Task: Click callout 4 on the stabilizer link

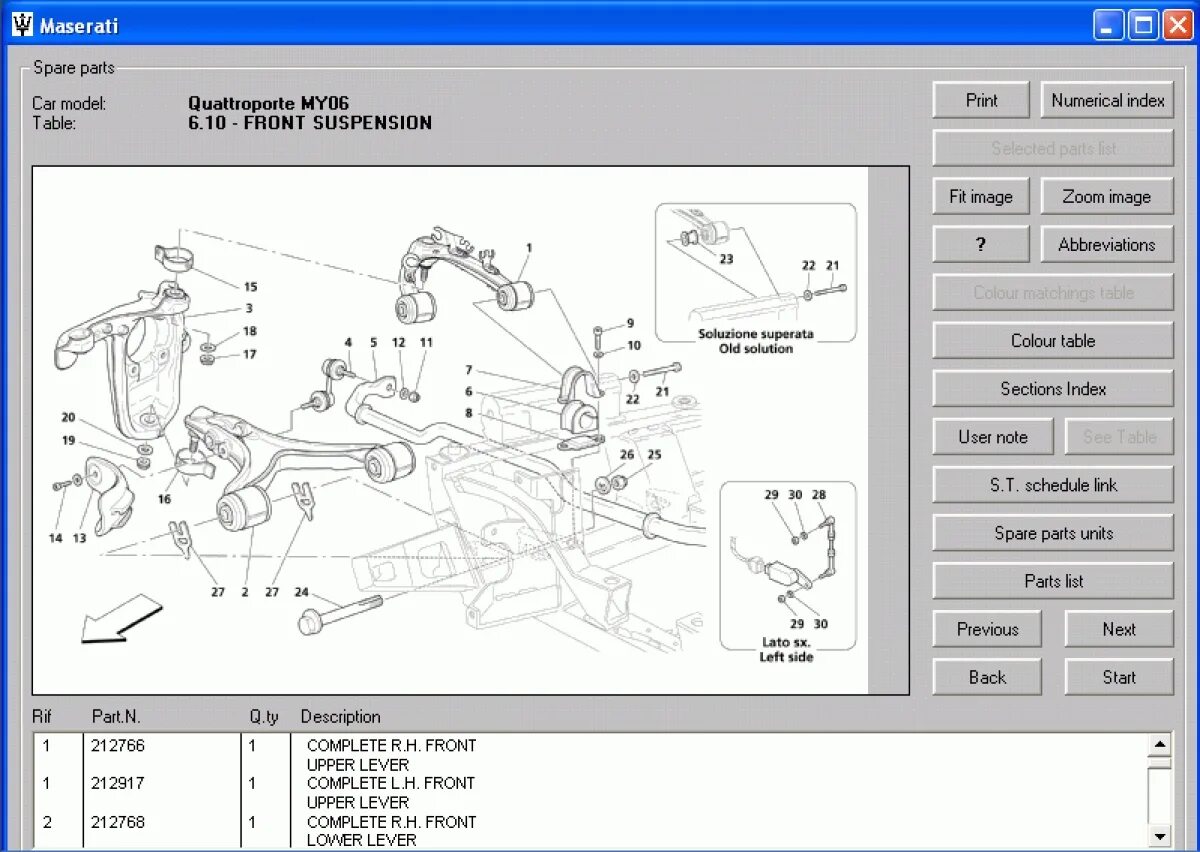Action: coord(349,342)
